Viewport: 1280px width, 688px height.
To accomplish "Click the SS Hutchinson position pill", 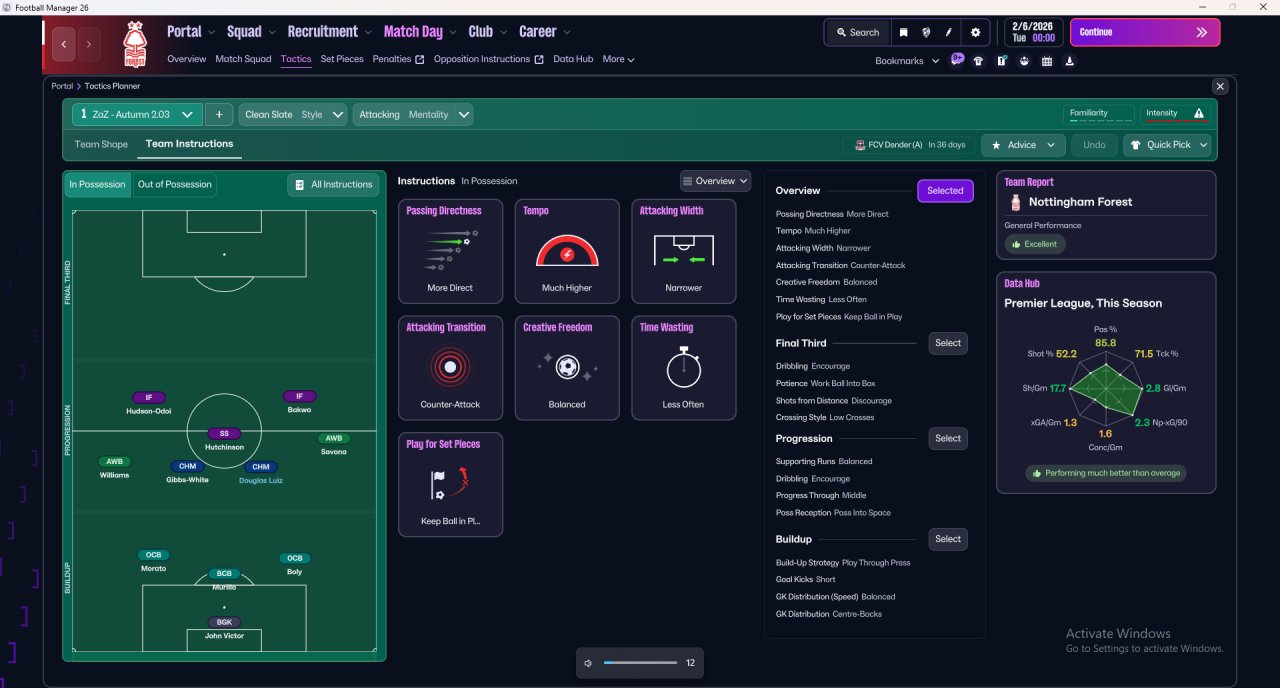I will pyautogui.click(x=224, y=434).
